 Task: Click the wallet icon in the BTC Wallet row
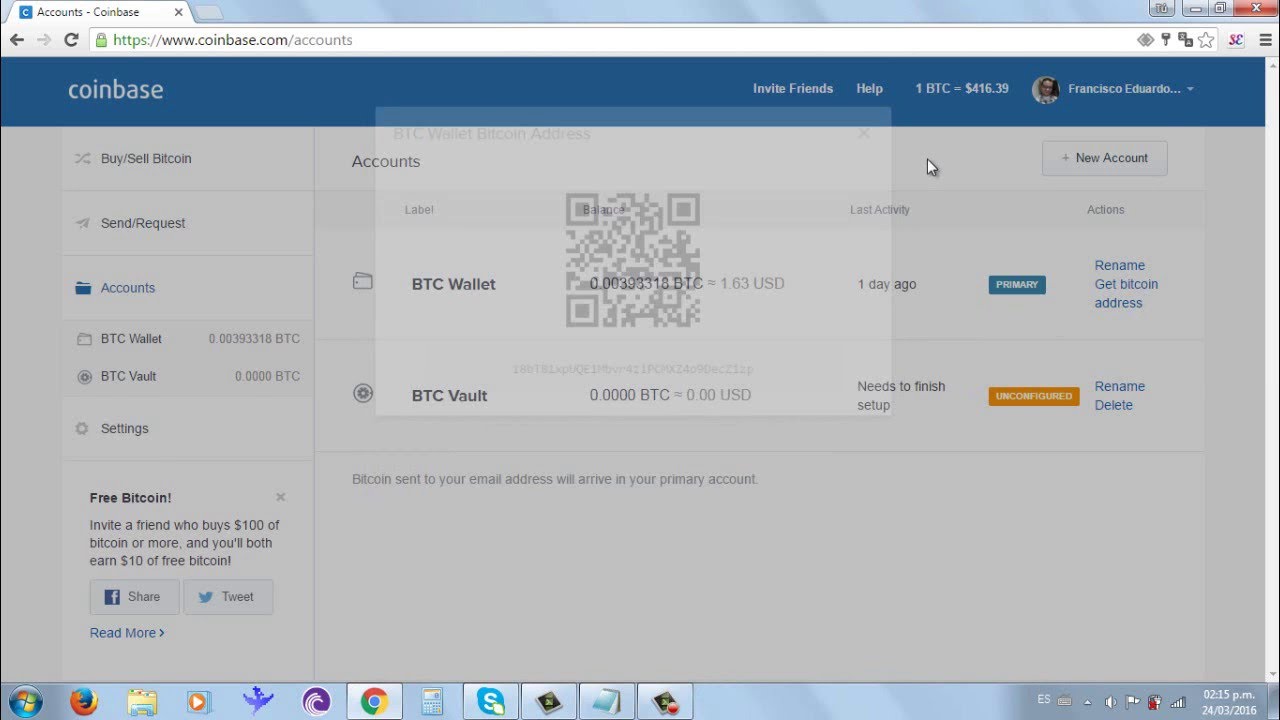click(363, 282)
